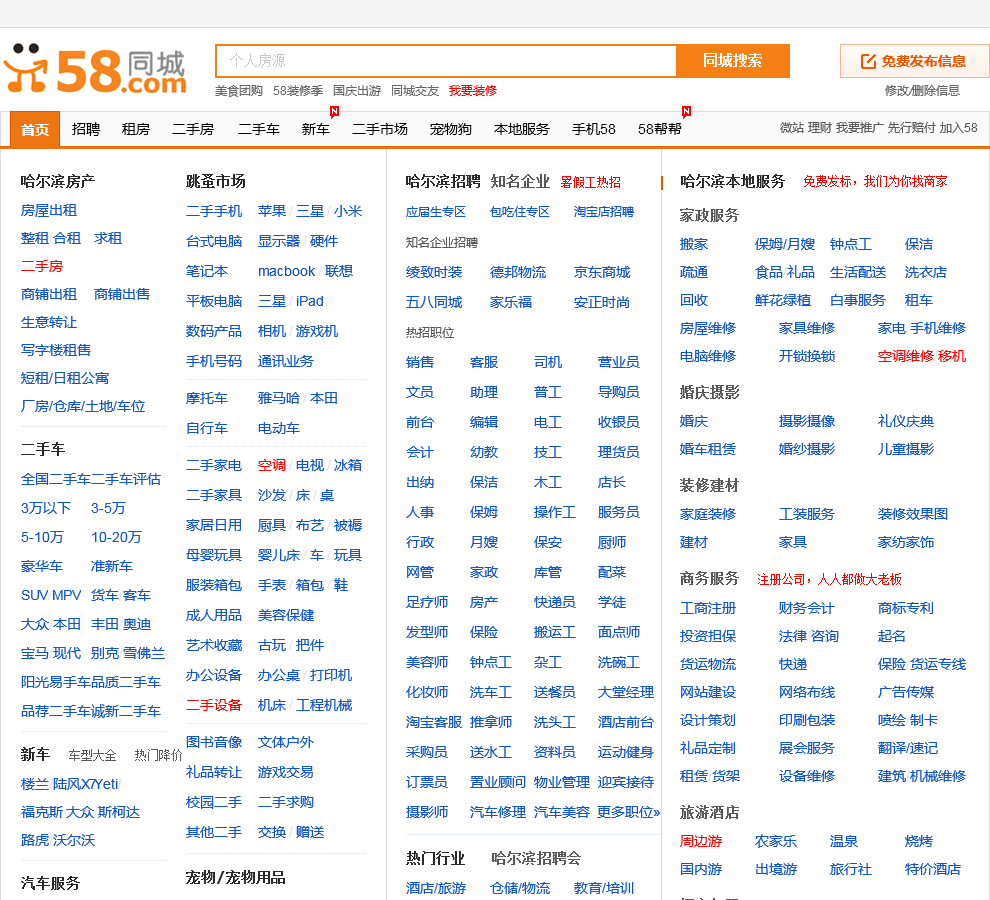
Task: Click macbook link beside 笔记本
Action: [x=287, y=271]
